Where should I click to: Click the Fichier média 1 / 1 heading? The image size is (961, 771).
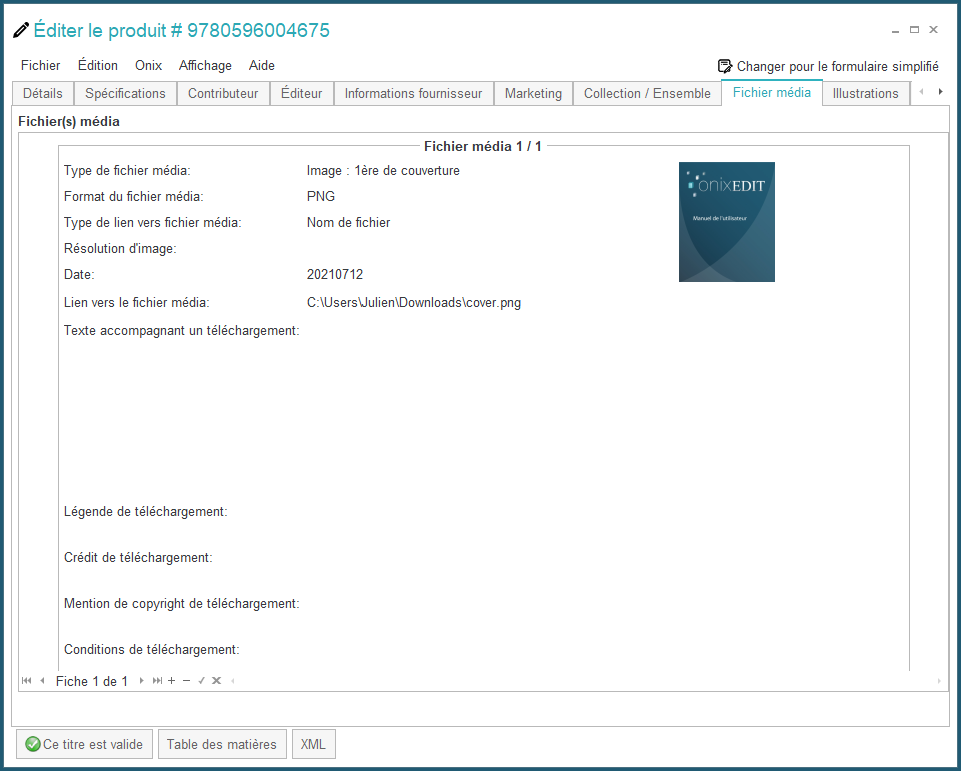pos(483,146)
